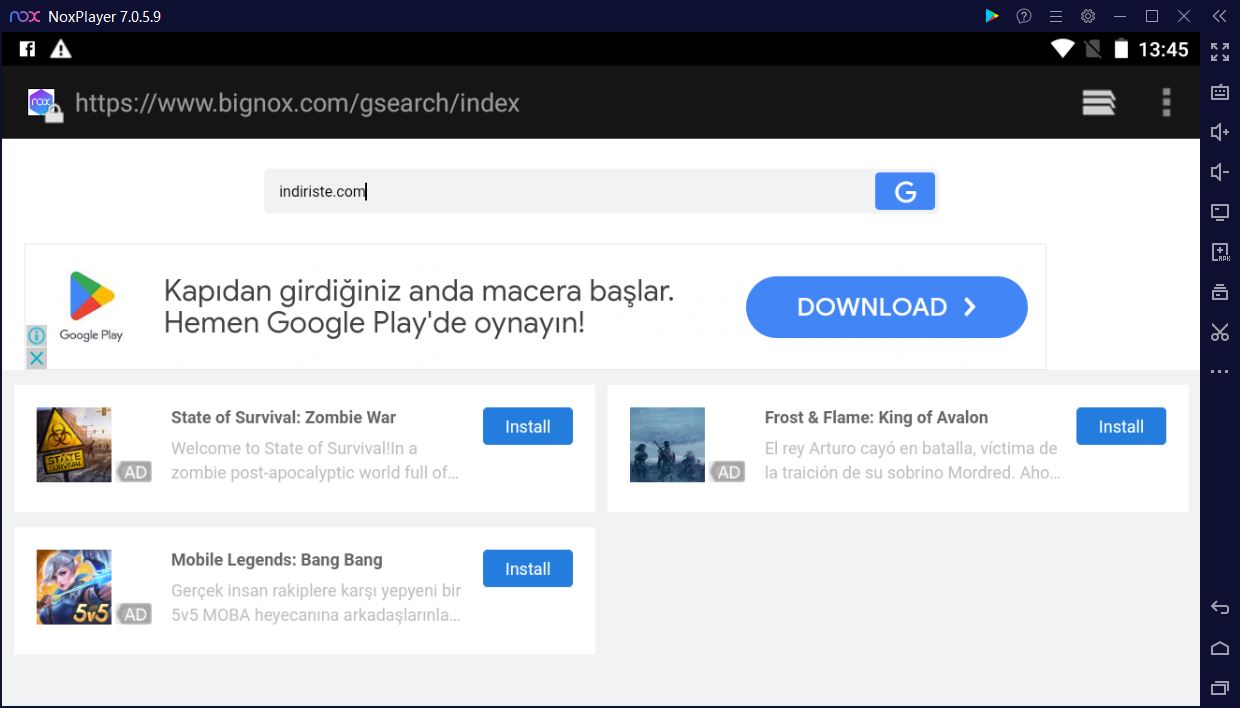Install State of Survival: Zombie War
The width and height of the screenshot is (1240, 708).
pyautogui.click(x=528, y=426)
